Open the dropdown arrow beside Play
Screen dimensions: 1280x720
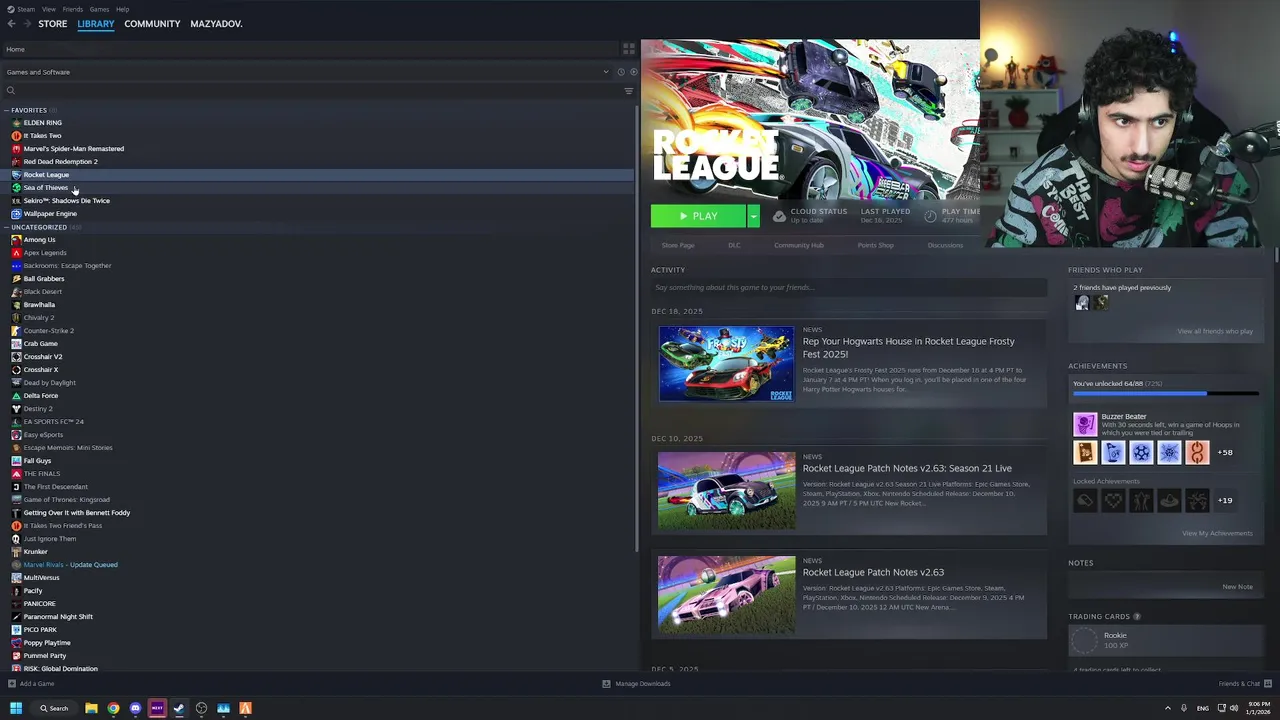753,216
